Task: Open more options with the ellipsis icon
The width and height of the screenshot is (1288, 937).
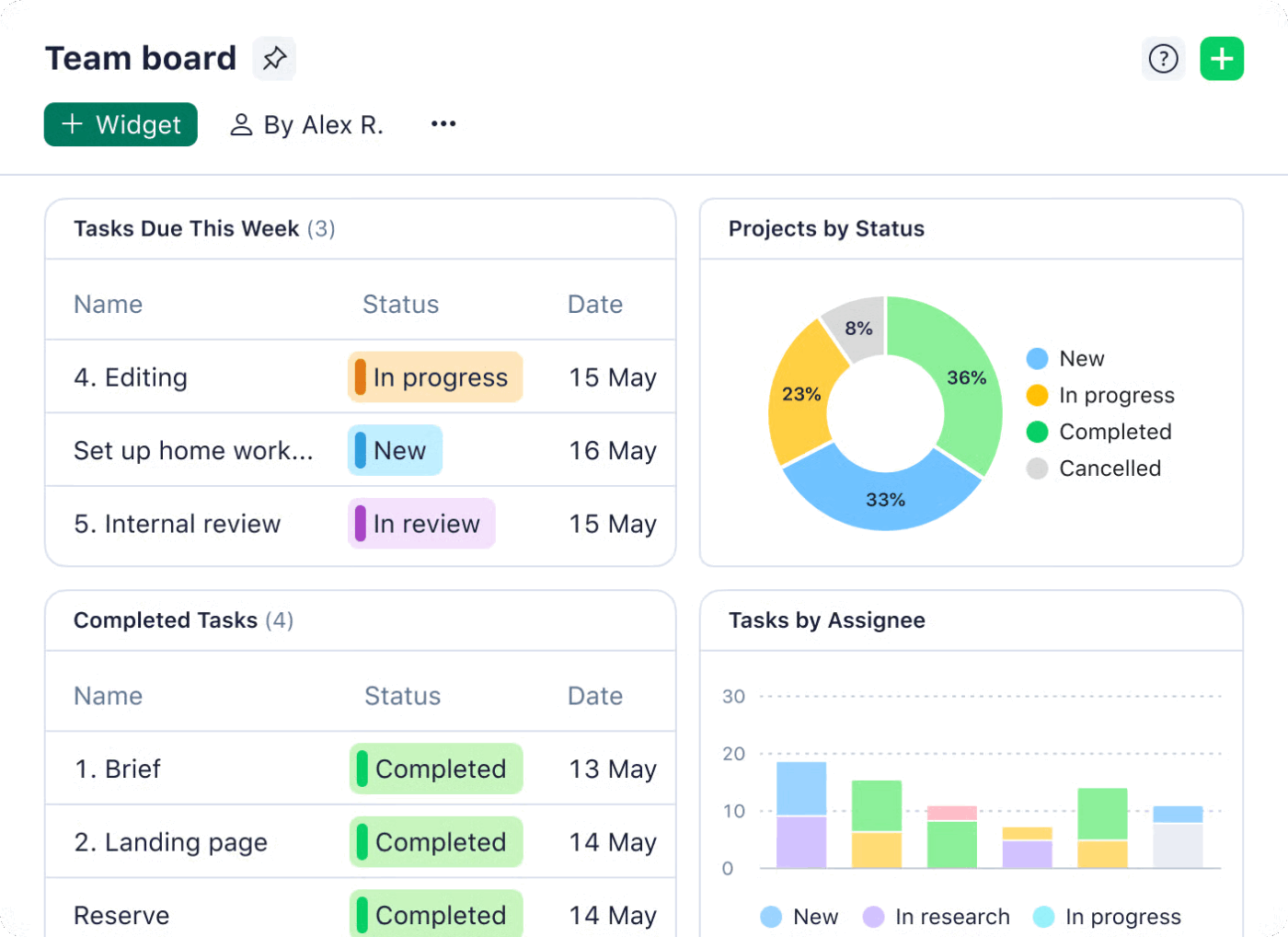Action: (443, 123)
